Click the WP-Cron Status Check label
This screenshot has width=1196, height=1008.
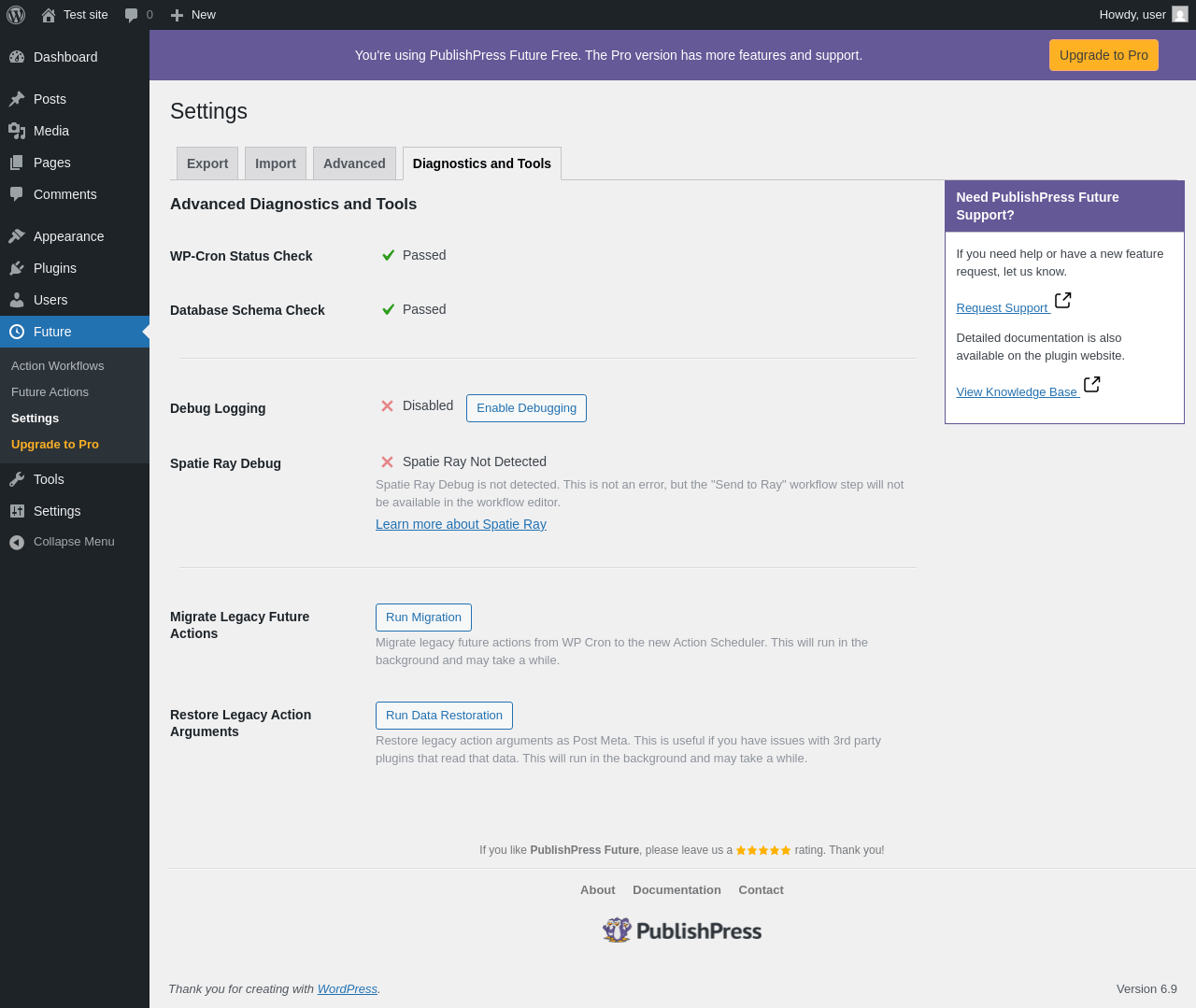tap(241, 256)
